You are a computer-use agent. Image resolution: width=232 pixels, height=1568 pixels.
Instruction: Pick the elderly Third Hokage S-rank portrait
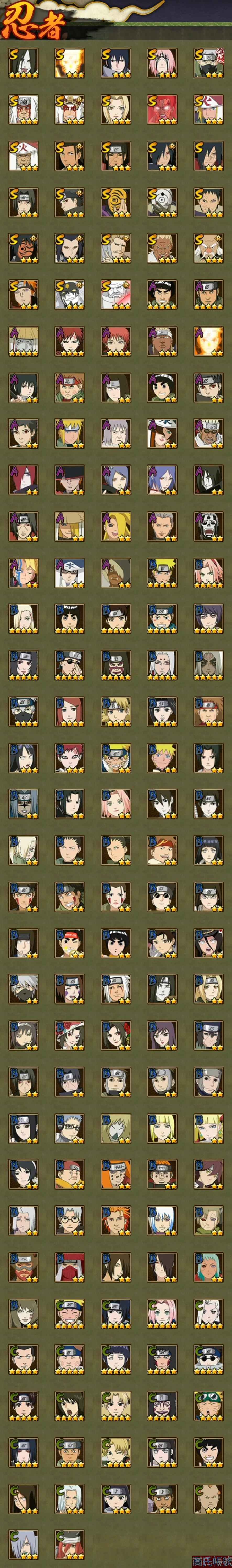tap(23, 156)
